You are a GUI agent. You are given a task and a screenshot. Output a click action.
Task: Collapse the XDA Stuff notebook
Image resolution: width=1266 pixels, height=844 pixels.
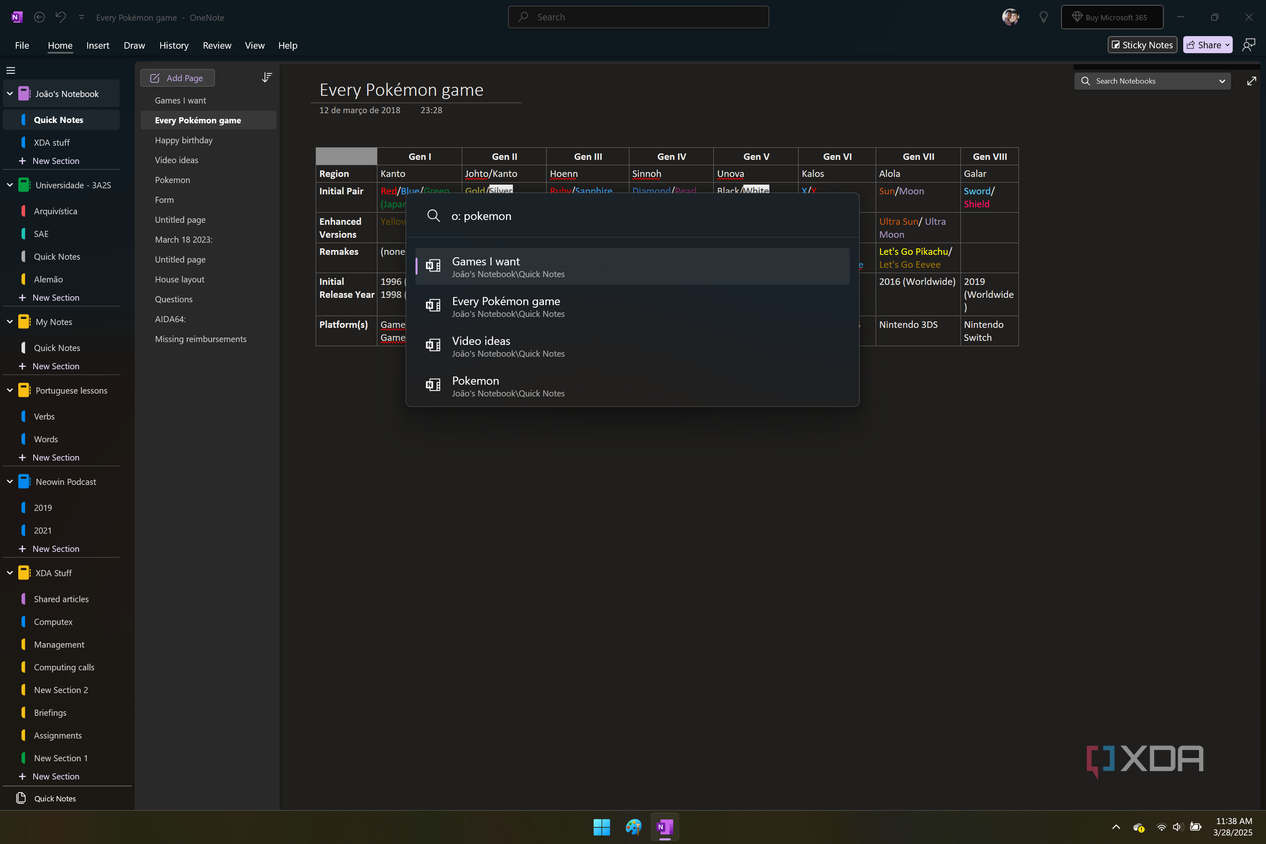pos(10,573)
